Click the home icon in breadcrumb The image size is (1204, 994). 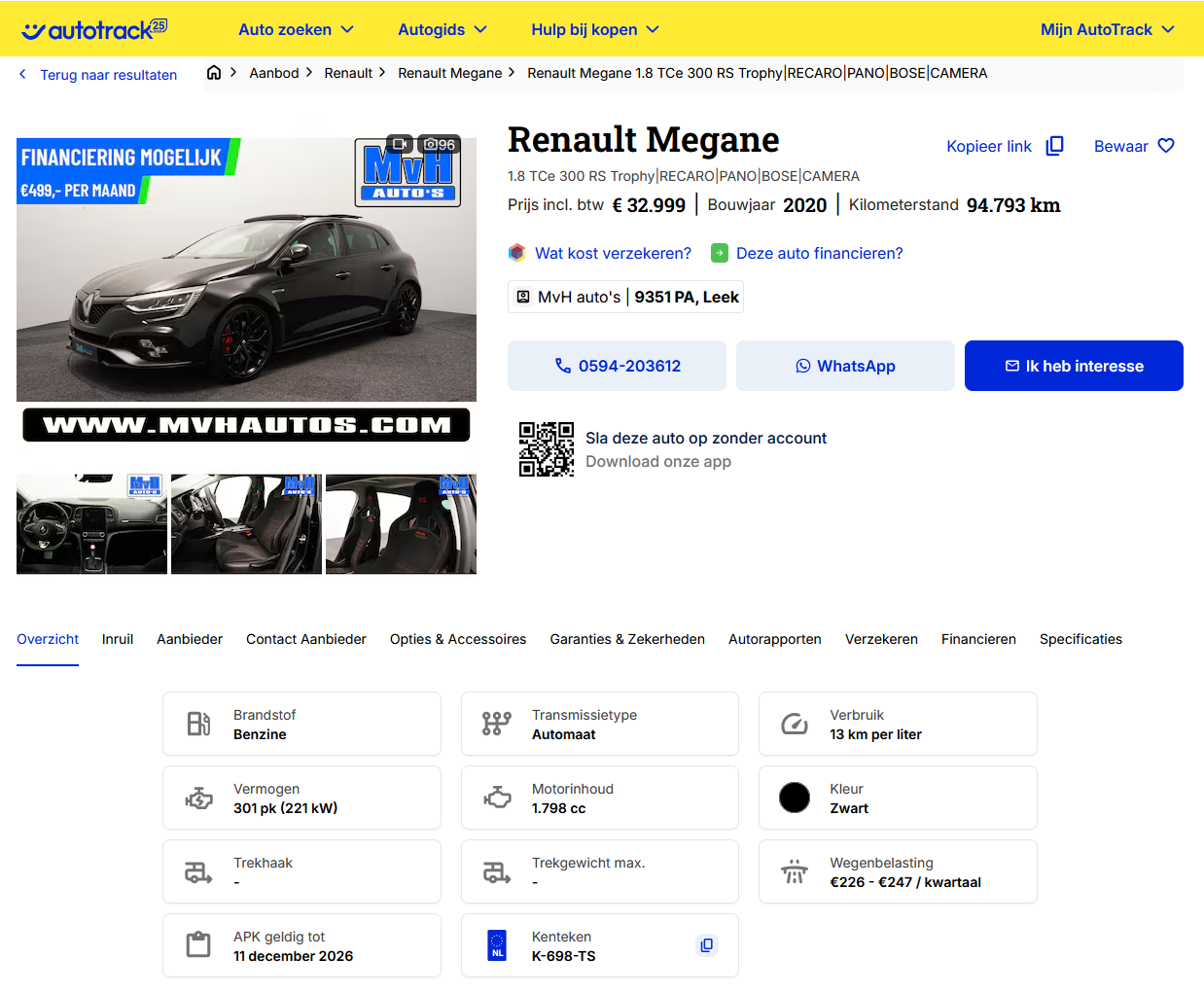tap(214, 73)
